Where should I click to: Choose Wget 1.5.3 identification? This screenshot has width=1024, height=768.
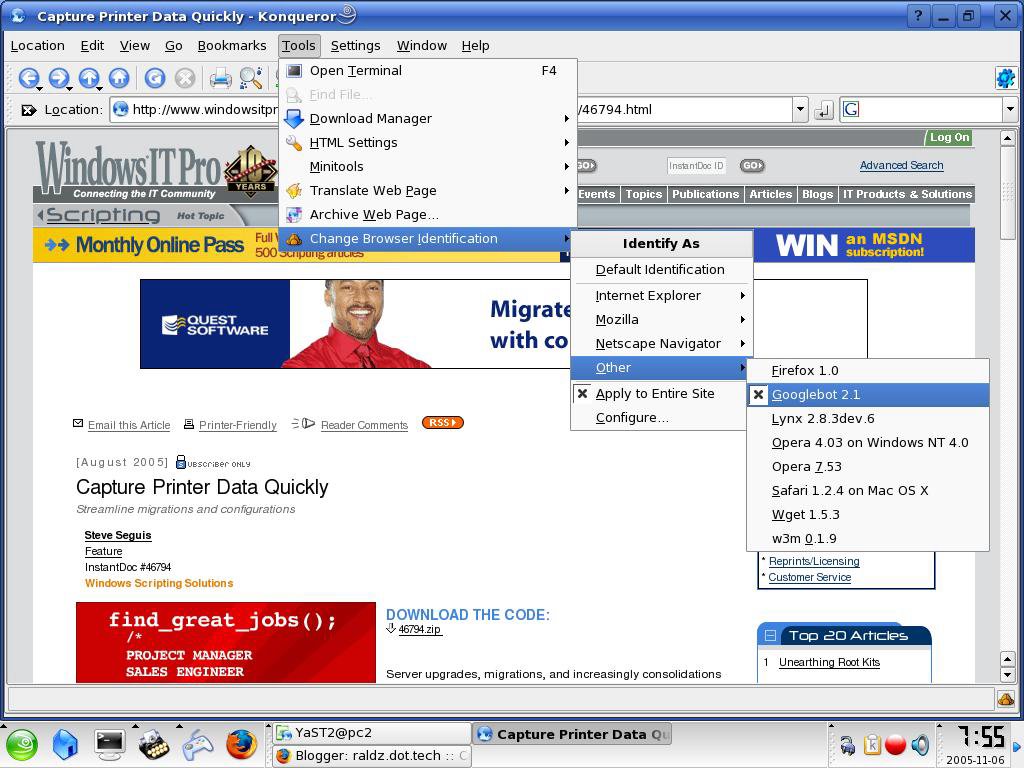point(868,515)
